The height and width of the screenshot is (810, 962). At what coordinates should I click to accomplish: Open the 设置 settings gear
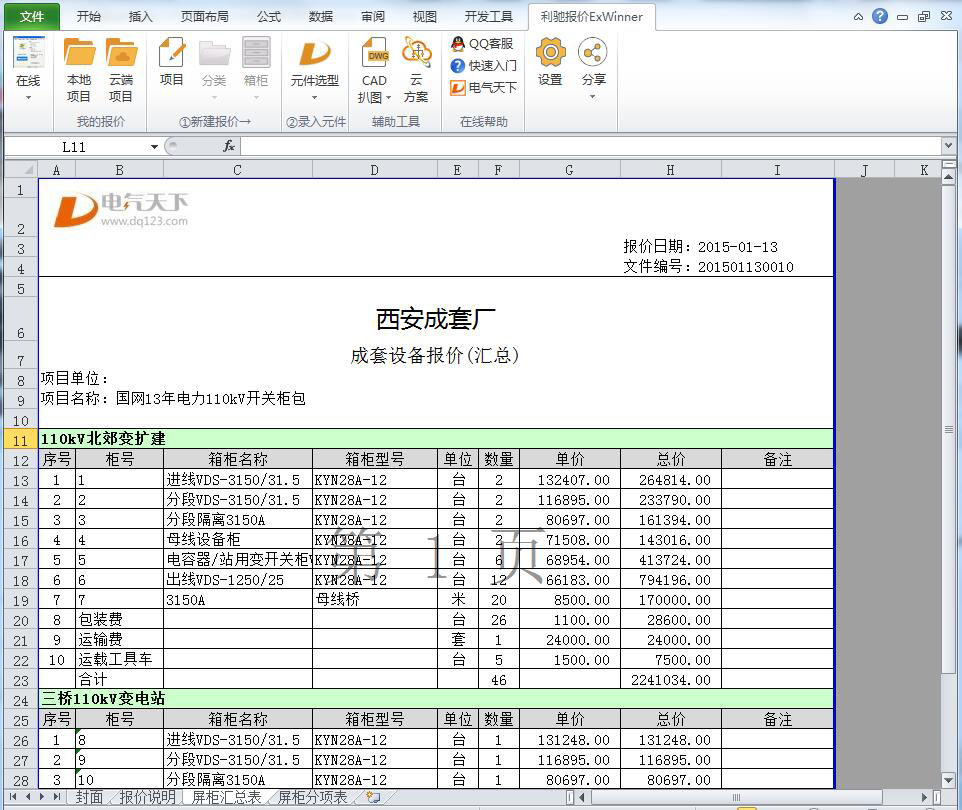[550, 62]
